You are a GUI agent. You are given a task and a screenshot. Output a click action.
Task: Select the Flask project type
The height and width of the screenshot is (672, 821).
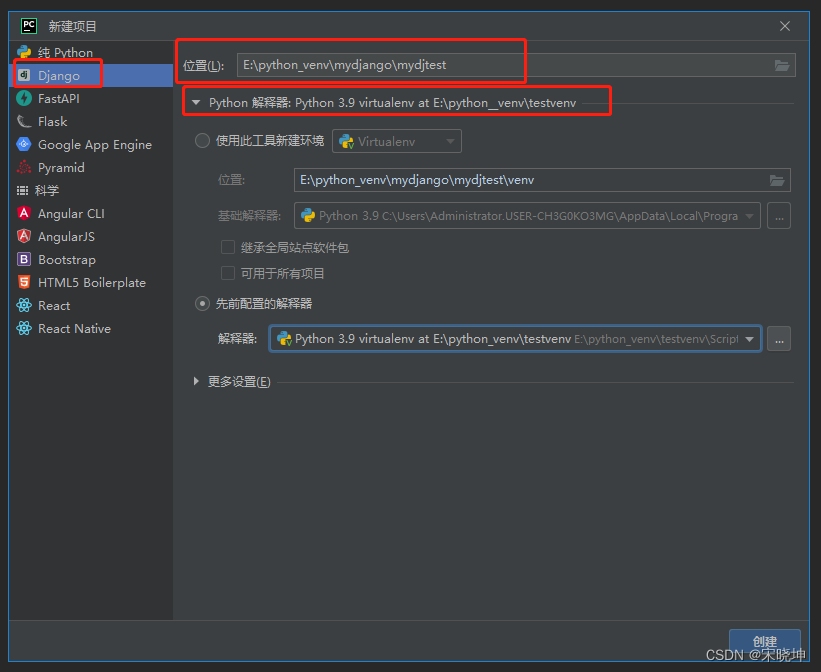click(91, 122)
